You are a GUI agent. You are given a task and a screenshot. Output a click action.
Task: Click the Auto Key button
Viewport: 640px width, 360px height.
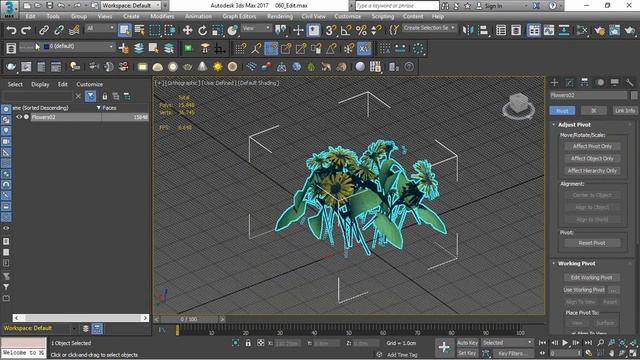[467, 343]
